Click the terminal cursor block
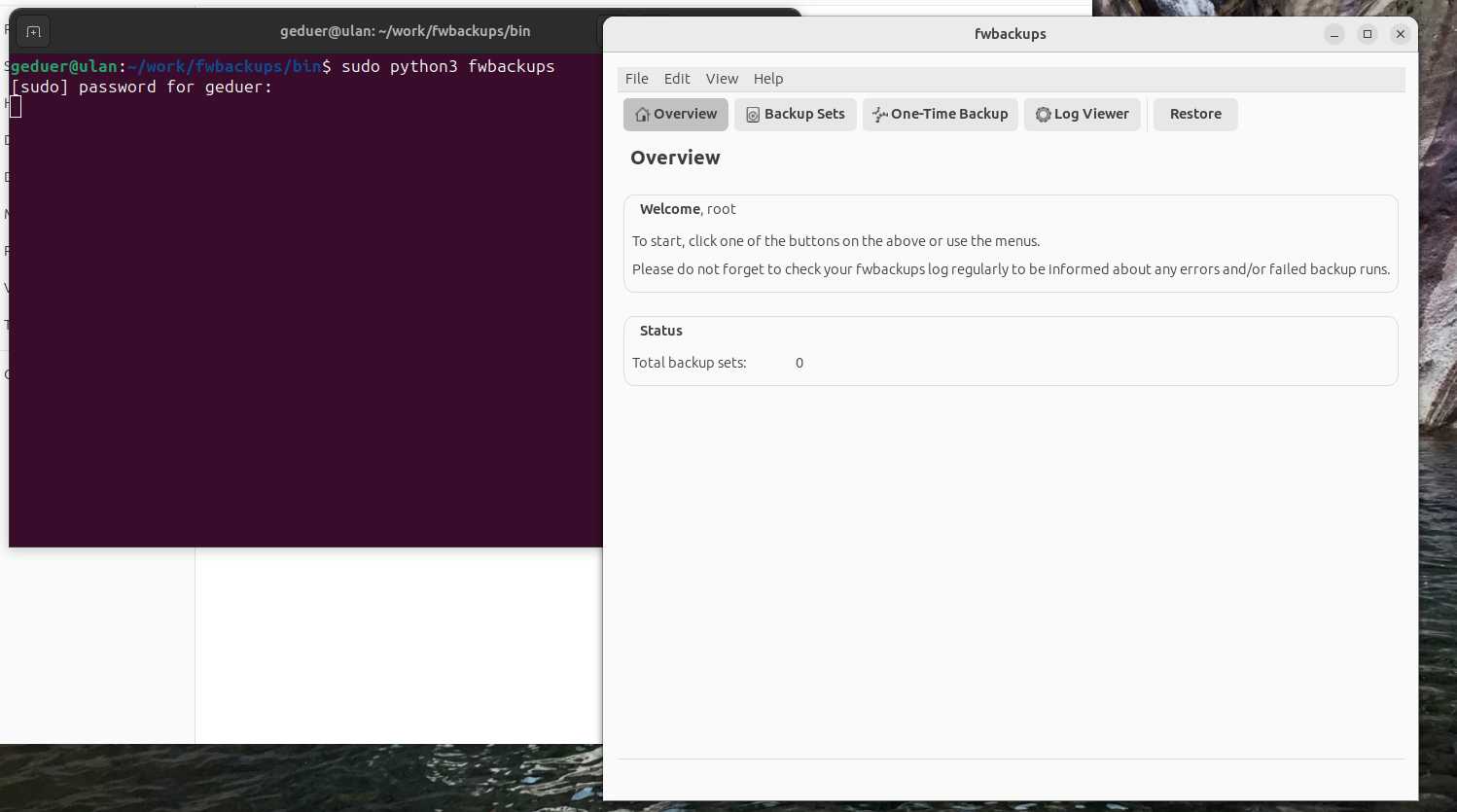Viewport: 1457px width, 812px height. [16, 107]
